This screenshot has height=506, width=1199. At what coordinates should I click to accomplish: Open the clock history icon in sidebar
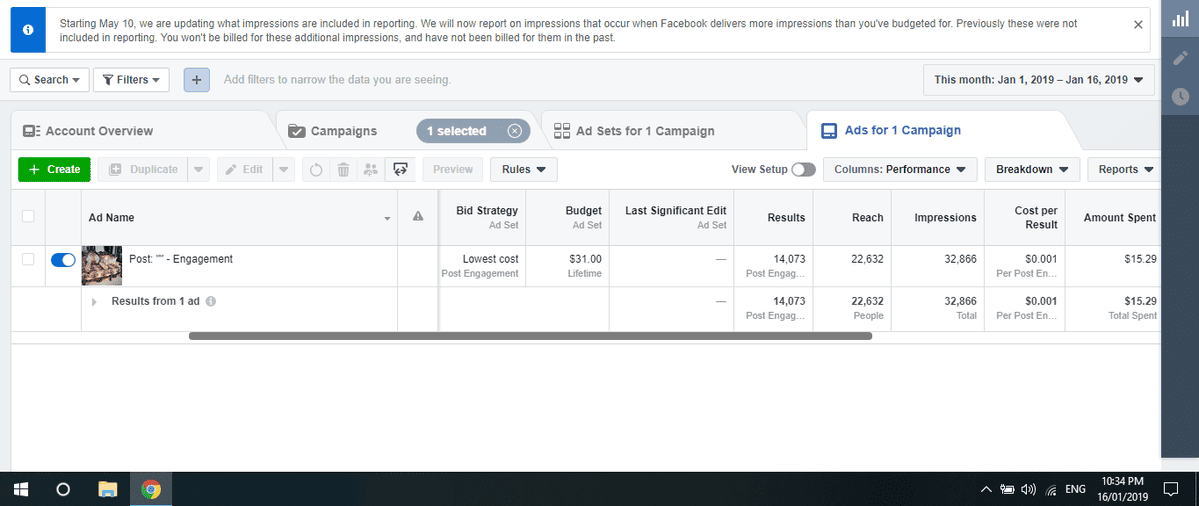(1180, 96)
